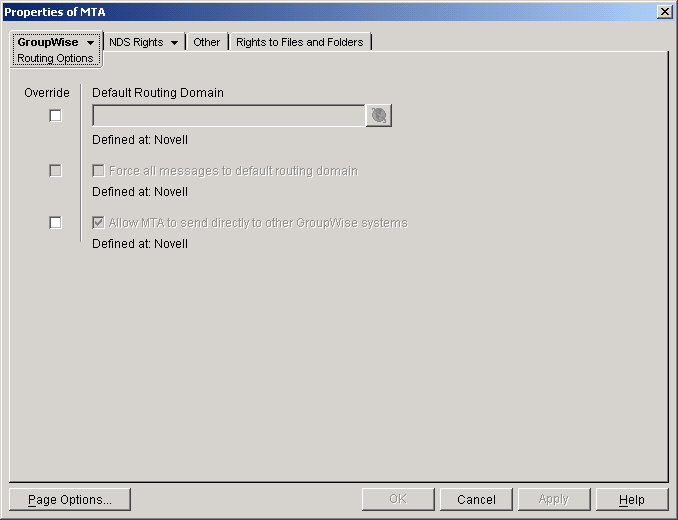
Task: Enable override for Default Routing Domain
Action: pyautogui.click(x=55, y=115)
